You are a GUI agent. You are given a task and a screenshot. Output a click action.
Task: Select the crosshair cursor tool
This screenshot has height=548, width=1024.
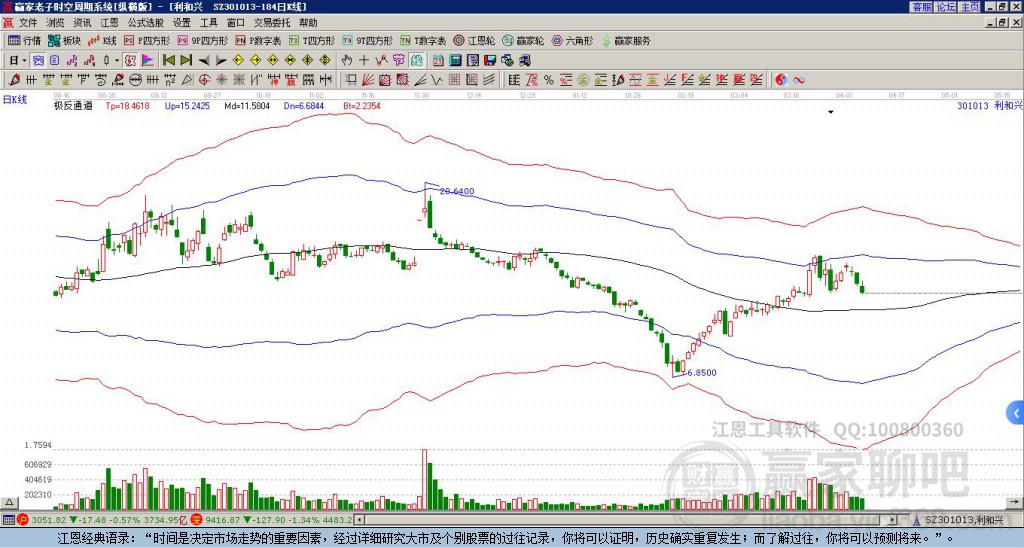pos(364,61)
